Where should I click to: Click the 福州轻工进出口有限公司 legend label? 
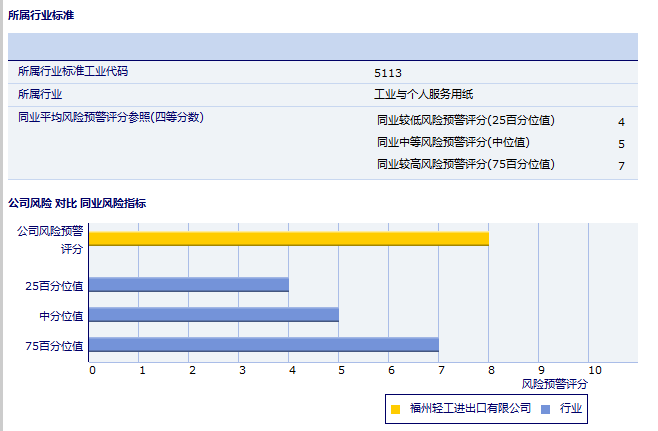(470, 409)
